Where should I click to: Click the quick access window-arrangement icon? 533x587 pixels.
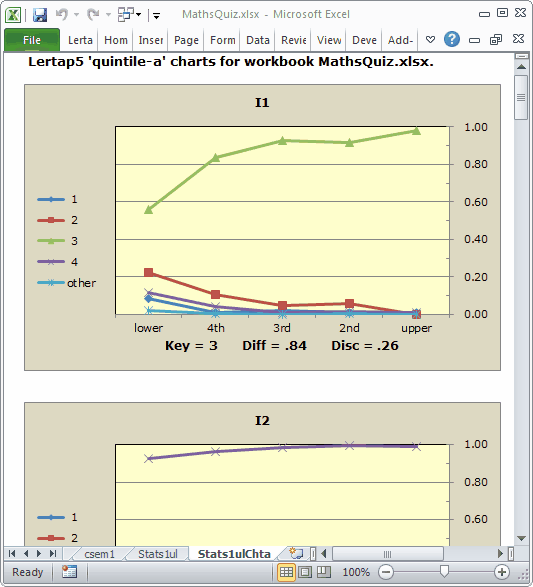point(126,15)
